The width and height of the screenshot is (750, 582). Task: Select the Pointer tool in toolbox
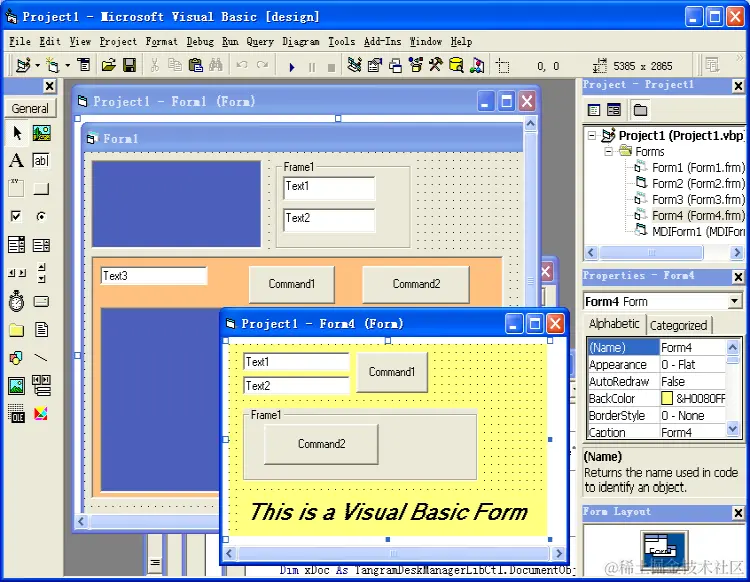pyautogui.click(x=17, y=133)
